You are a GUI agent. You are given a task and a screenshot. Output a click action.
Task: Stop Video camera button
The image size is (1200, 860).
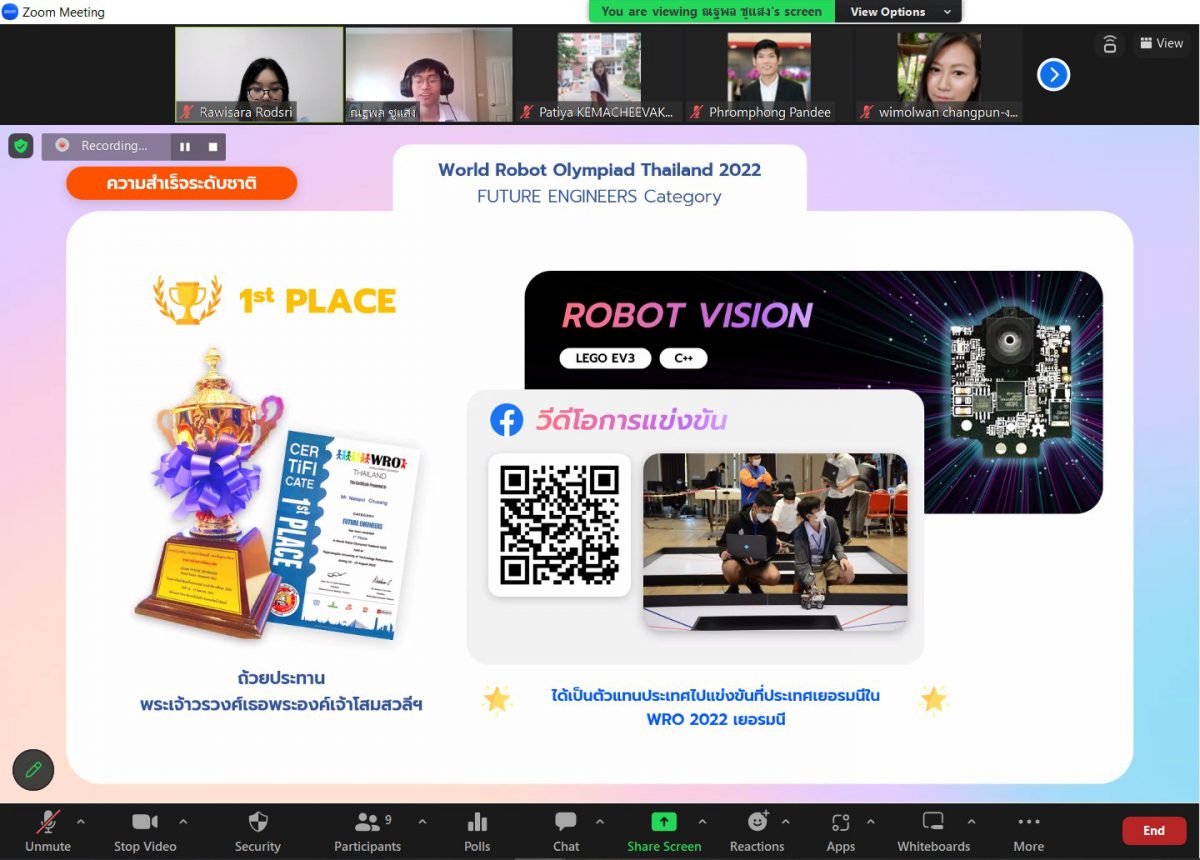(145, 831)
